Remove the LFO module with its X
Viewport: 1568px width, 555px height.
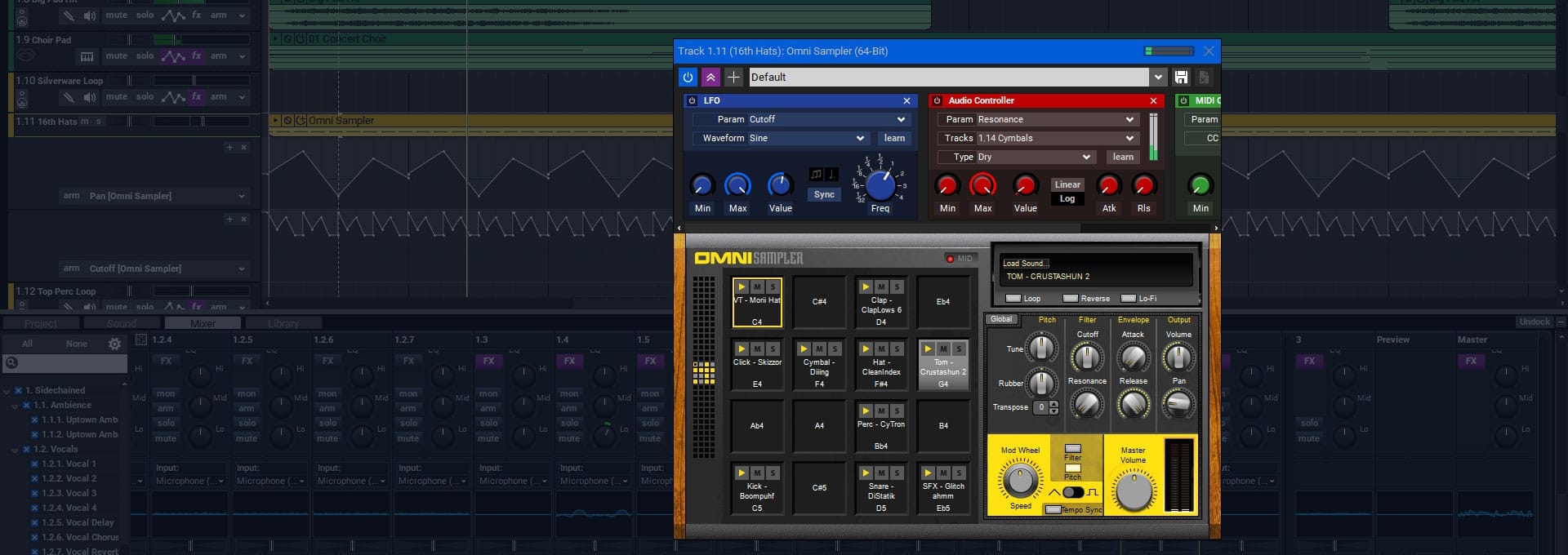(906, 100)
